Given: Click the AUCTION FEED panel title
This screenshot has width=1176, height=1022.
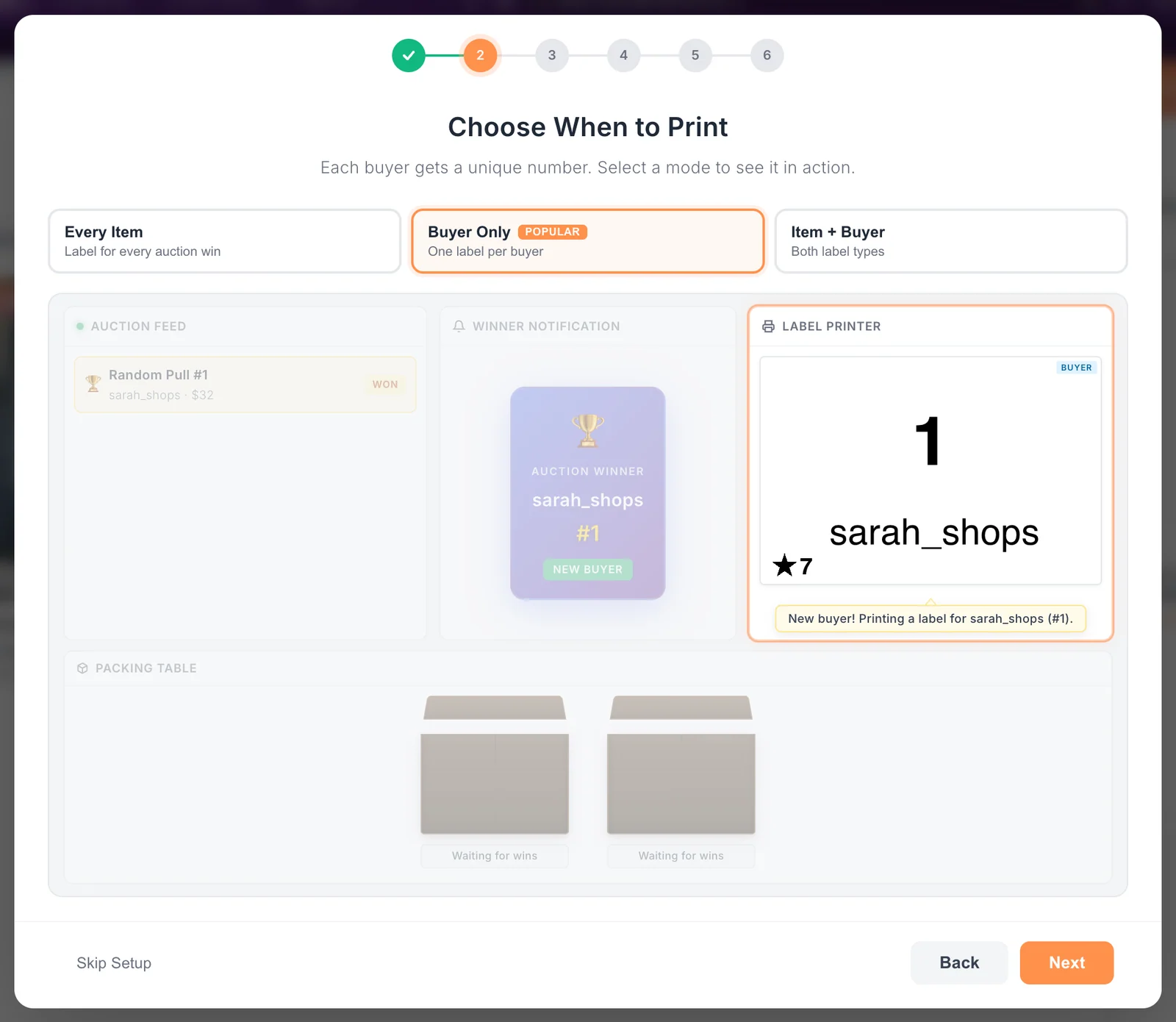Looking at the screenshot, I should pos(138,326).
